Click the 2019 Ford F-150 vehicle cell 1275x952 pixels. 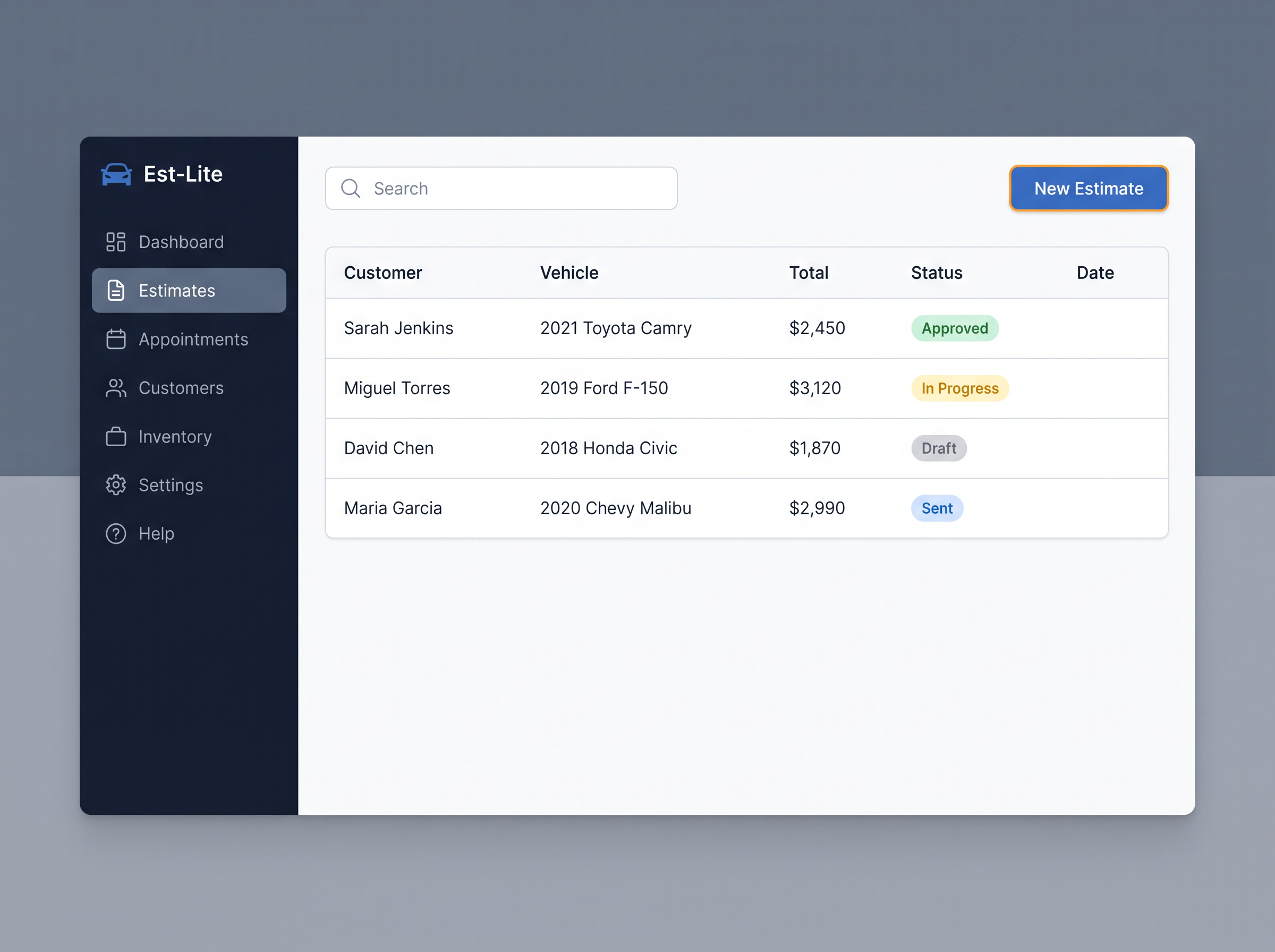(x=605, y=388)
